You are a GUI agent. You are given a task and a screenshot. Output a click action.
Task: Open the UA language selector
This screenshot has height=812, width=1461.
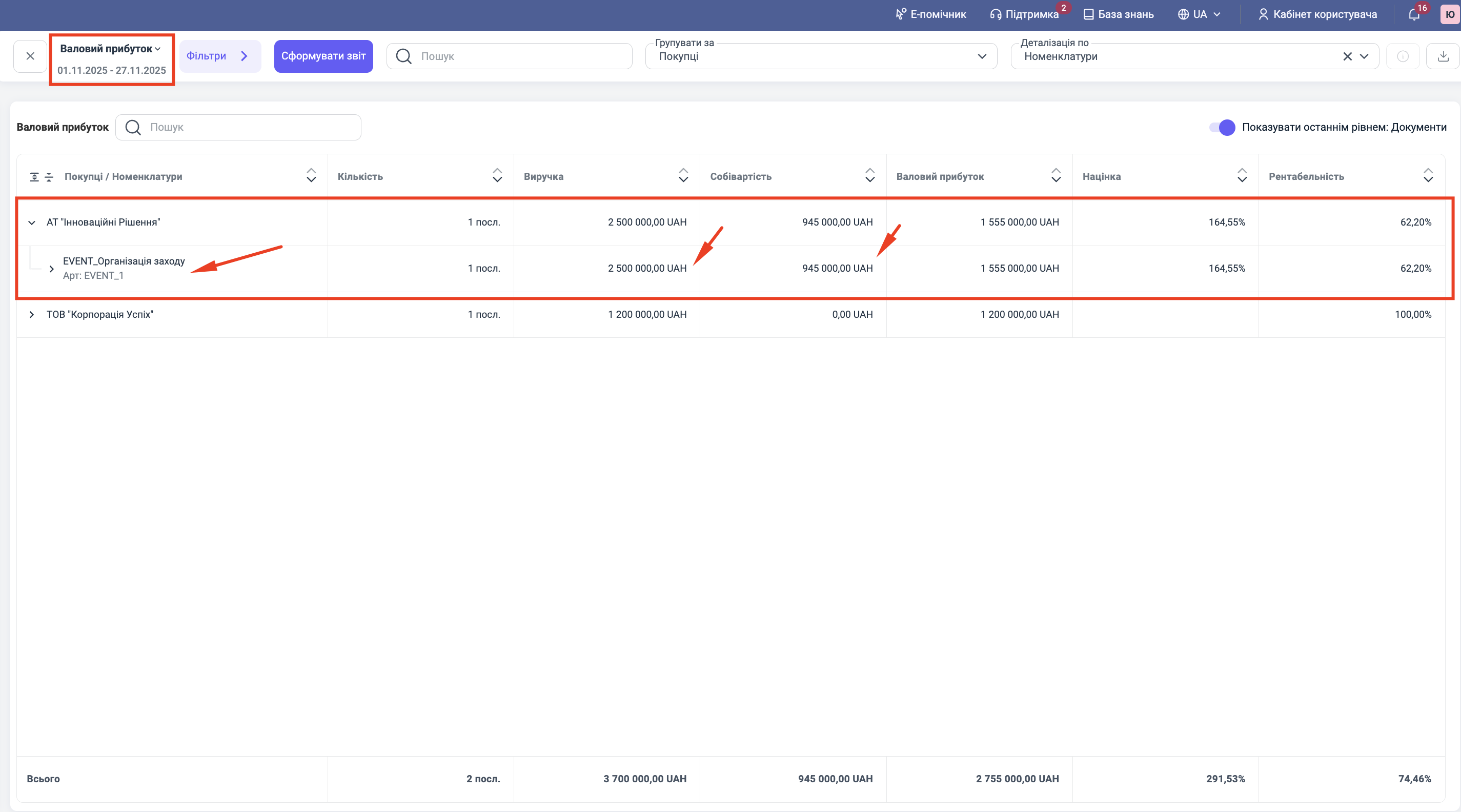[1199, 15]
